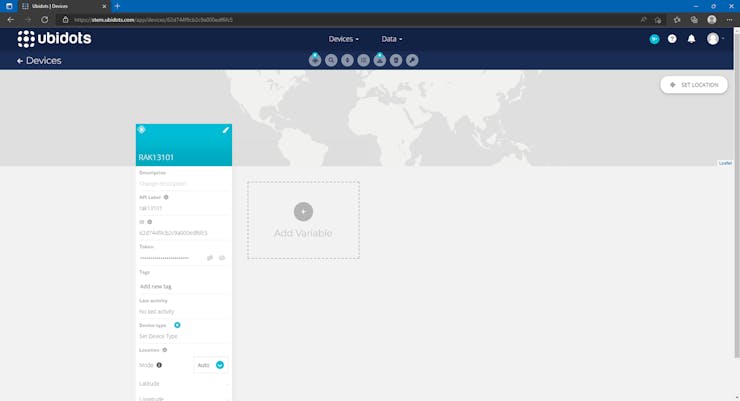The width and height of the screenshot is (740, 401).
Task: Copy the token with the copy icon
Action: (x=210, y=258)
